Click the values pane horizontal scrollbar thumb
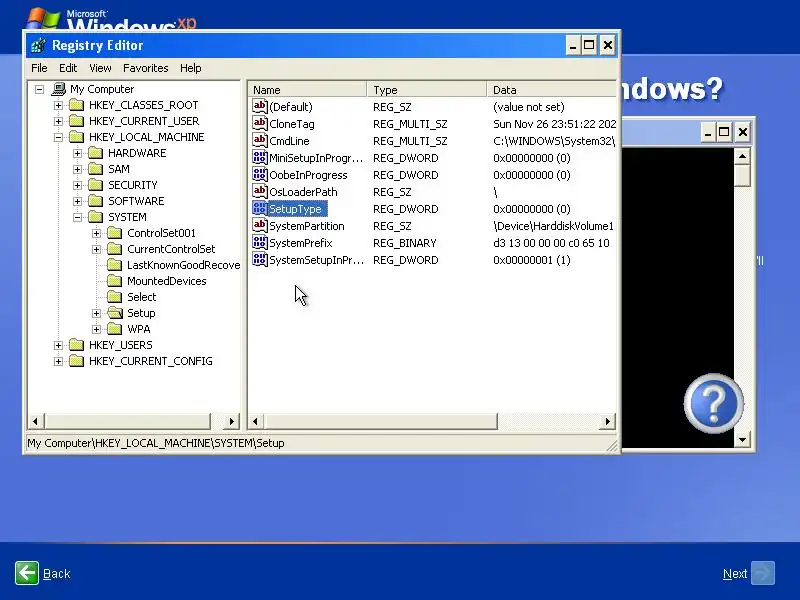This screenshot has height=600, width=800. click(x=380, y=421)
